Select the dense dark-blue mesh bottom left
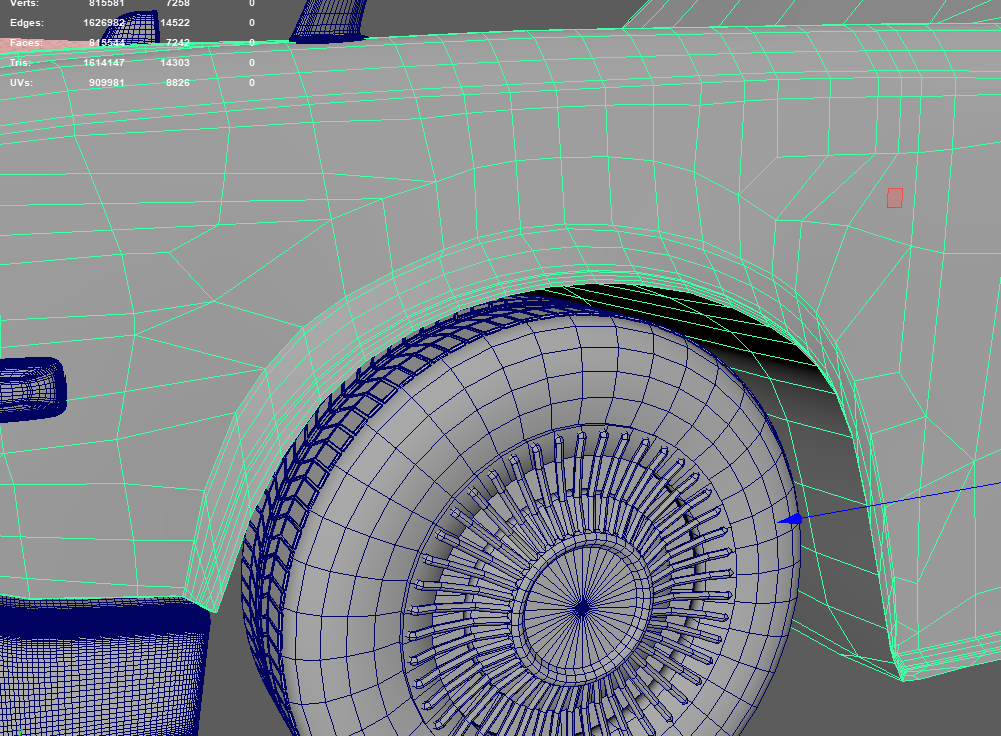This screenshot has height=736, width=1001. click(x=102, y=667)
